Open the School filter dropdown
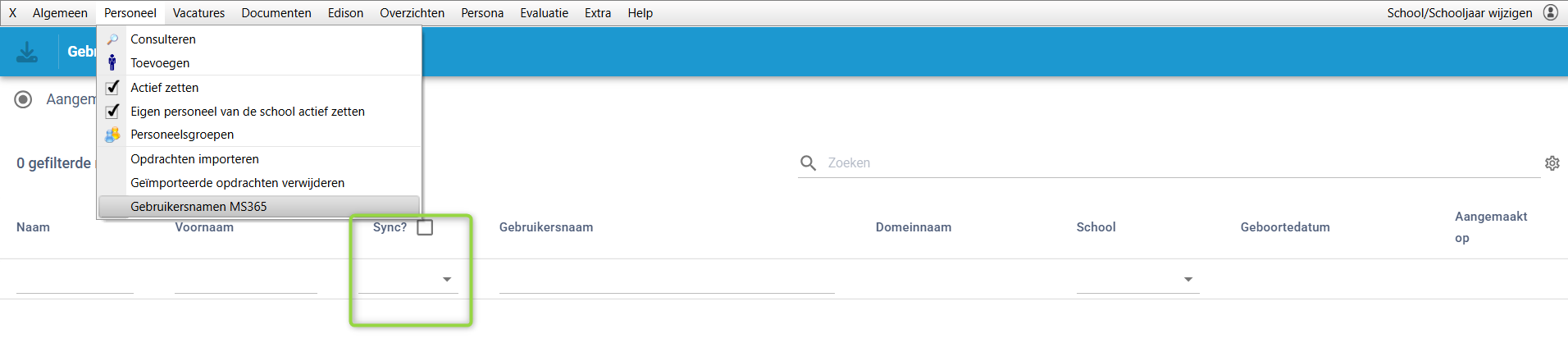Image resolution: width=1568 pixels, height=343 pixels. (x=1188, y=280)
